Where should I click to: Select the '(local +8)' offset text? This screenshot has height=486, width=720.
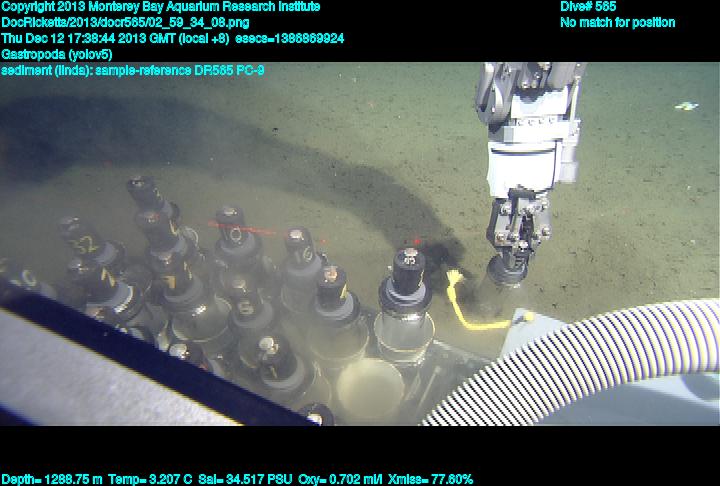[204, 38]
